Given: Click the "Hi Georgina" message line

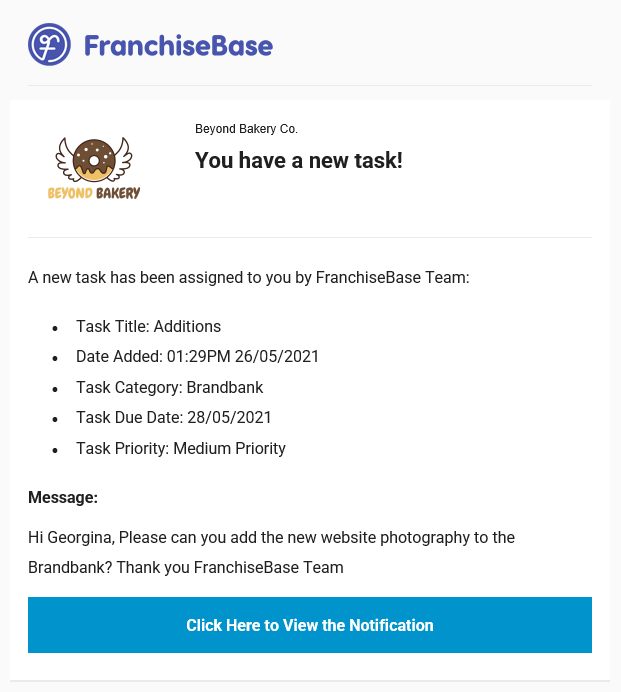Looking at the screenshot, I should (x=271, y=537).
